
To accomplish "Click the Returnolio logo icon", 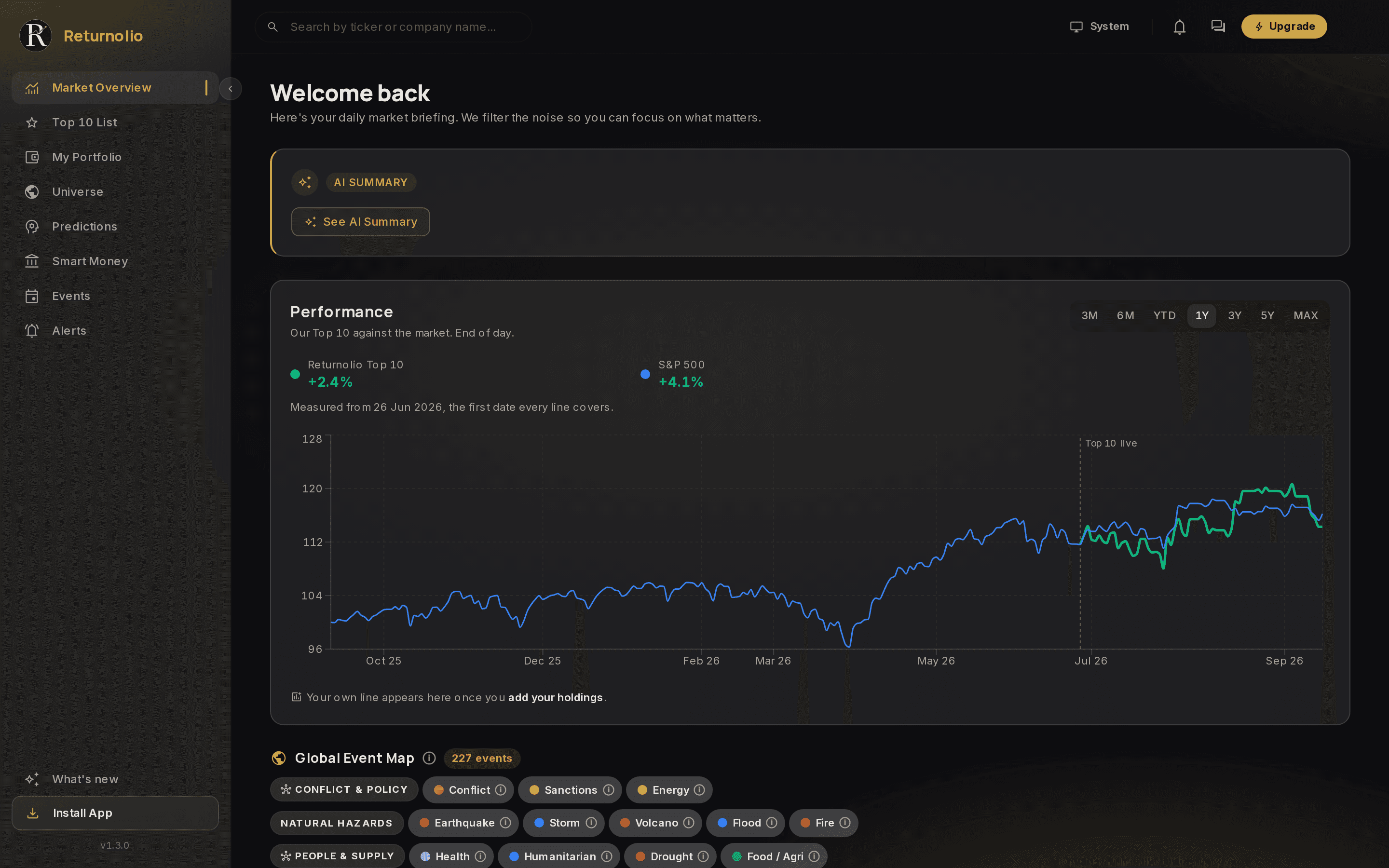I will pyautogui.click(x=36, y=36).
